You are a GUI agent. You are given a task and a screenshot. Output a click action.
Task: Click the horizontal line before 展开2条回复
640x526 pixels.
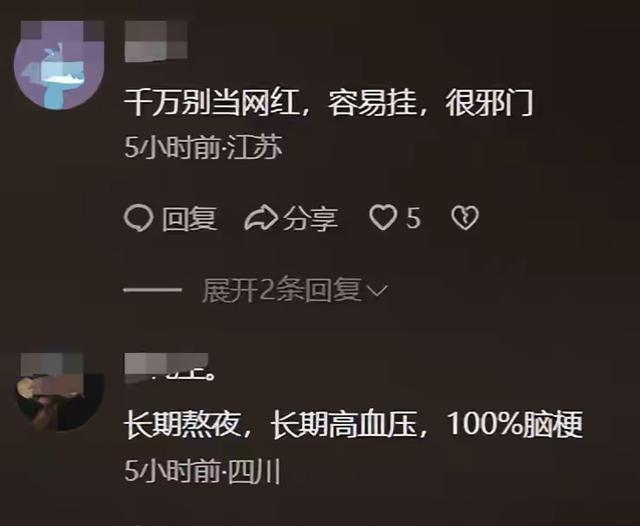click(153, 291)
